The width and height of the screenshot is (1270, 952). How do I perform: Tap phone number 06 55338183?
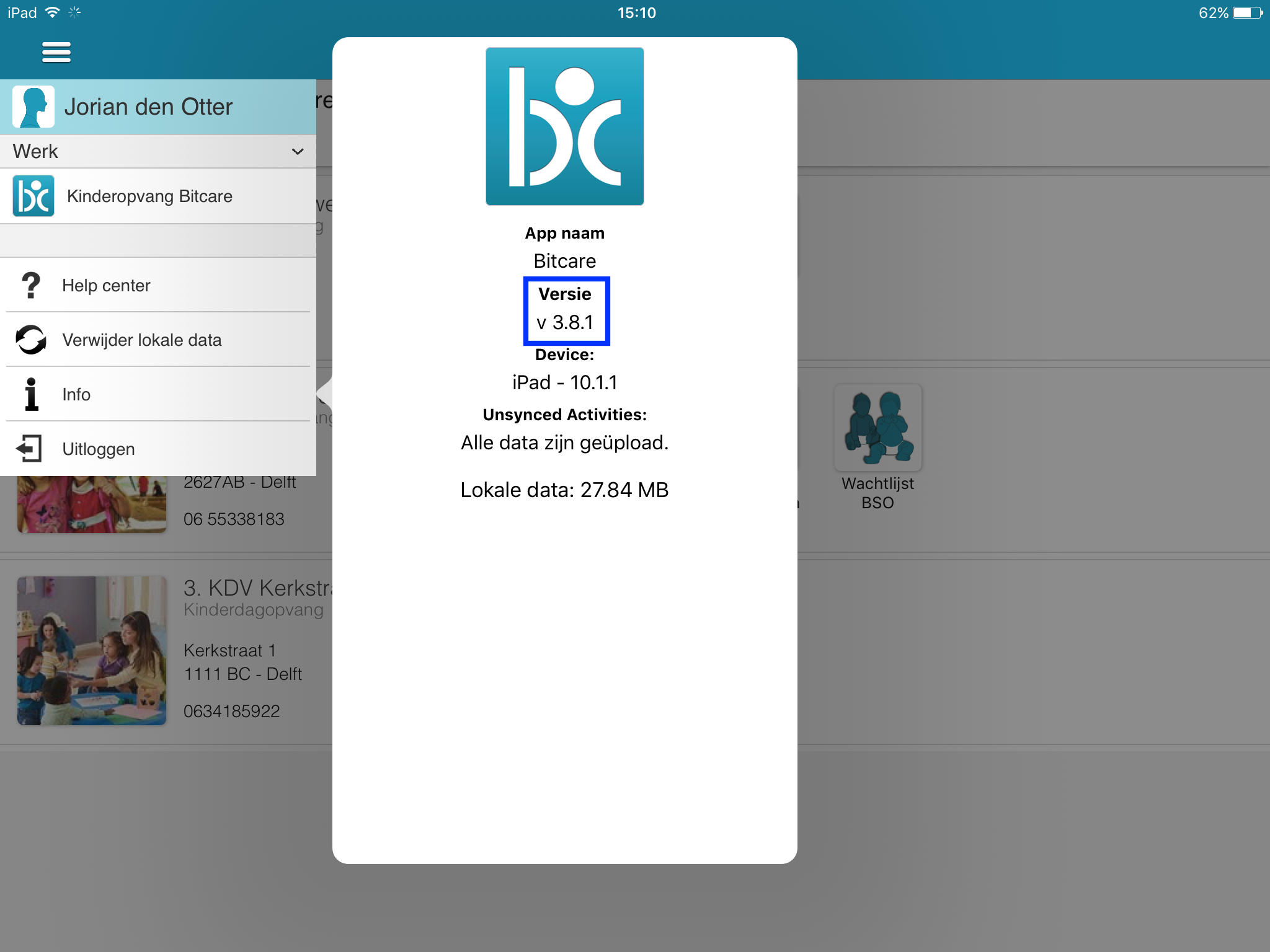(234, 519)
